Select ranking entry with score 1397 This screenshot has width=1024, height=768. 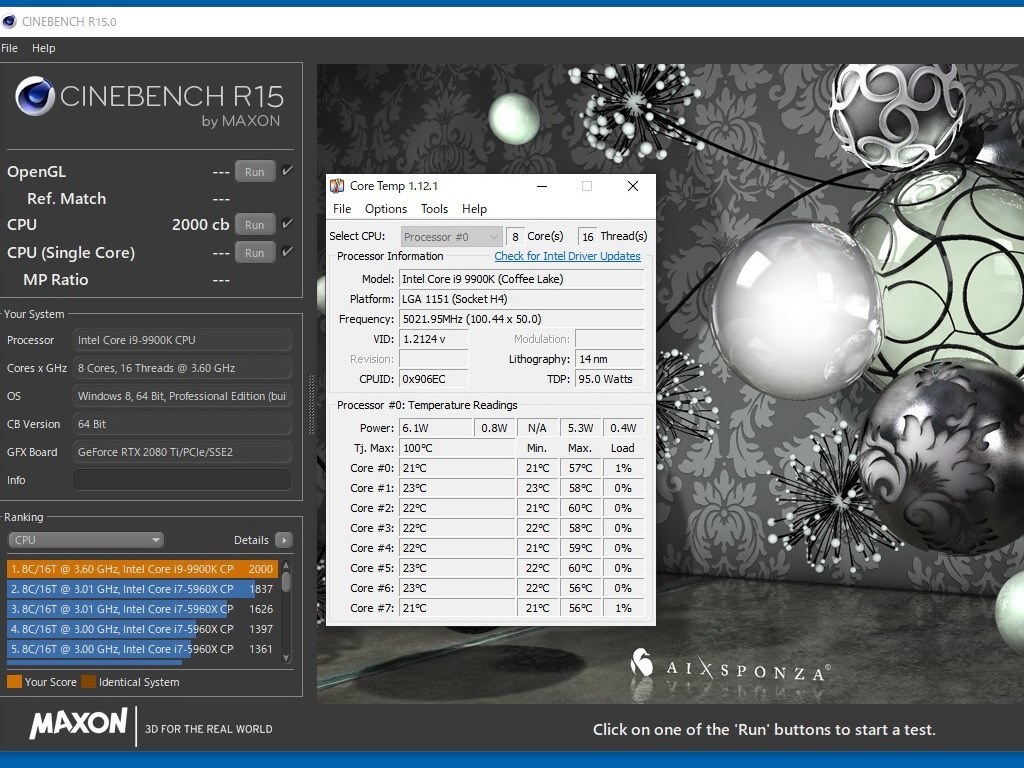[142, 630]
